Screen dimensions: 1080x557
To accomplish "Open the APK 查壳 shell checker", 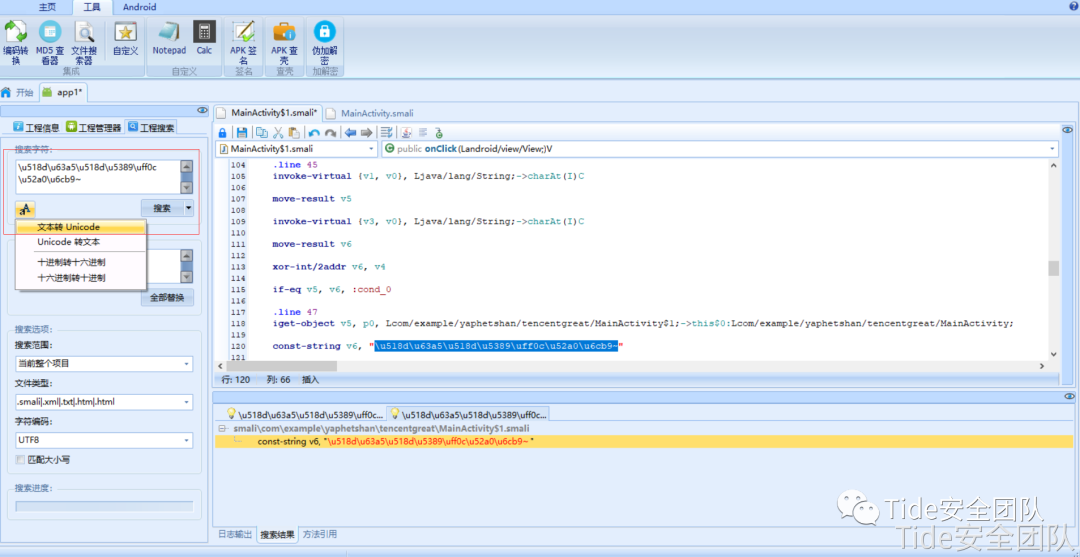I will coord(284,43).
